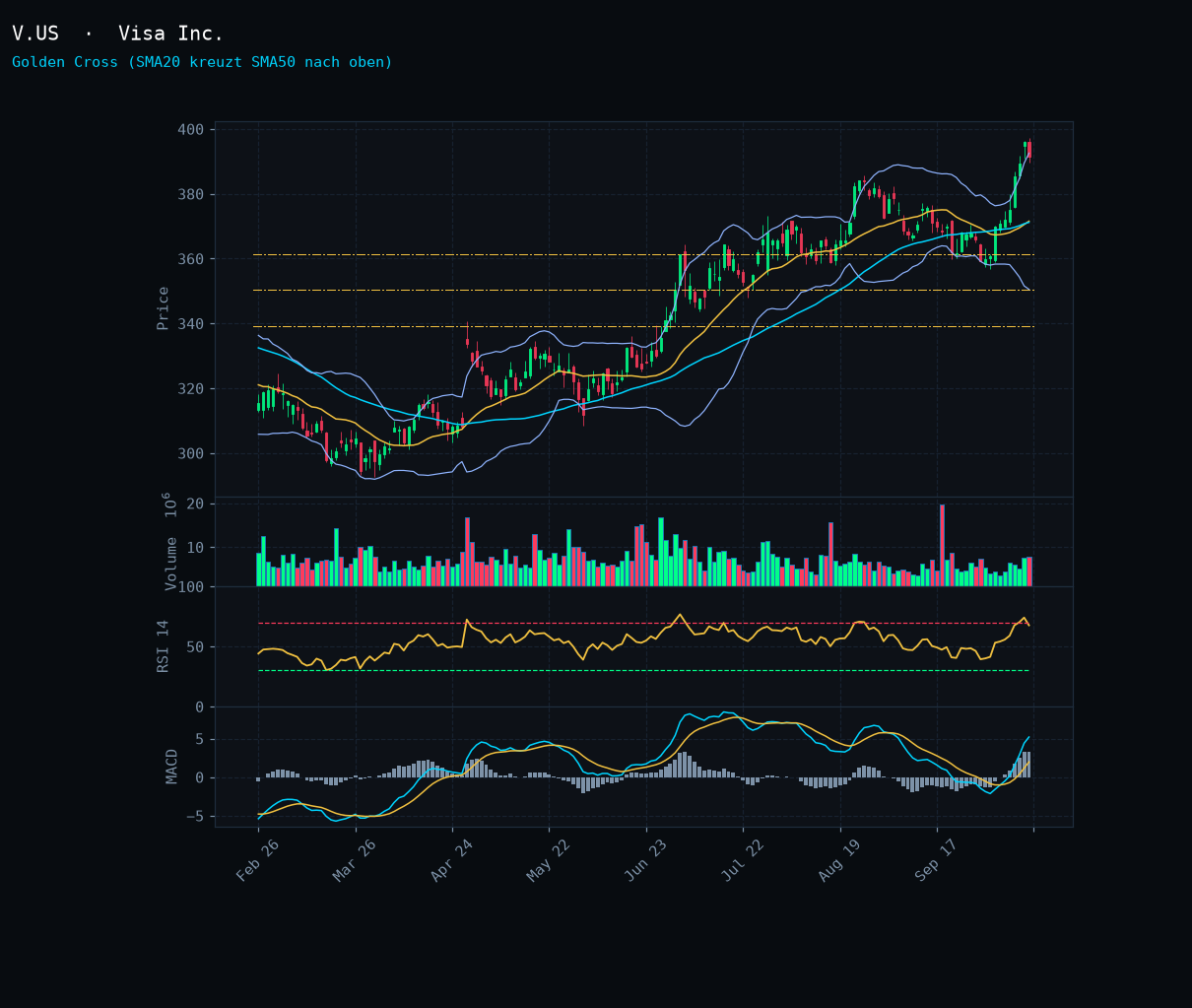Click the 380 Price axis tick label
1192x1008 pixels.
[x=191, y=195]
